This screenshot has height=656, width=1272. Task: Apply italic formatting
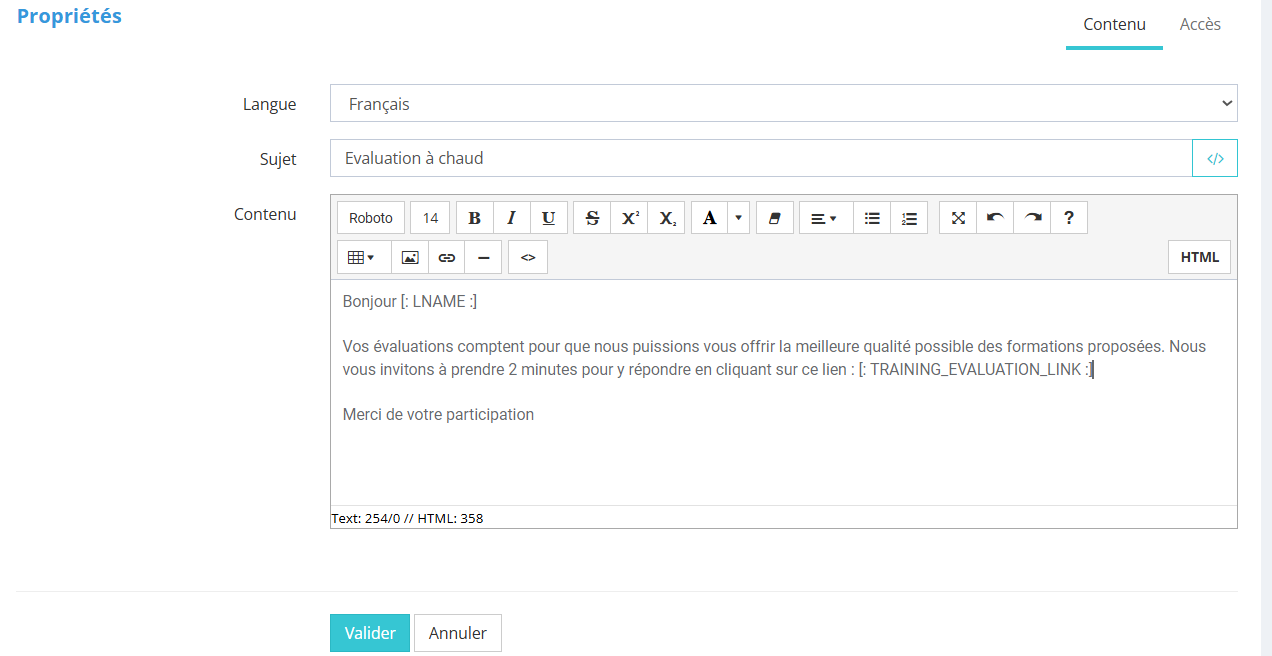click(x=511, y=218)
